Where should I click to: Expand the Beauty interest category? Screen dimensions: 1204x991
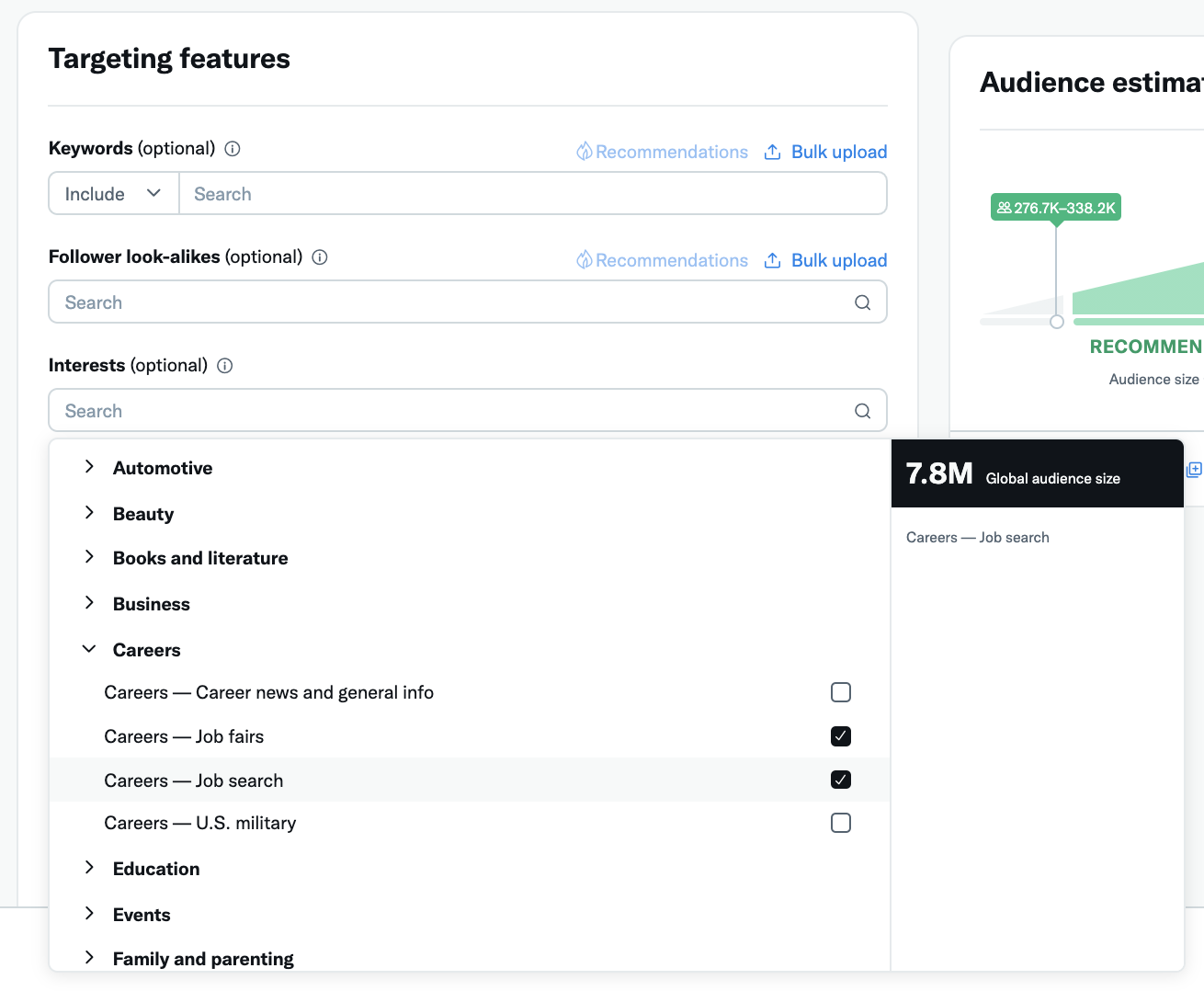89,513
